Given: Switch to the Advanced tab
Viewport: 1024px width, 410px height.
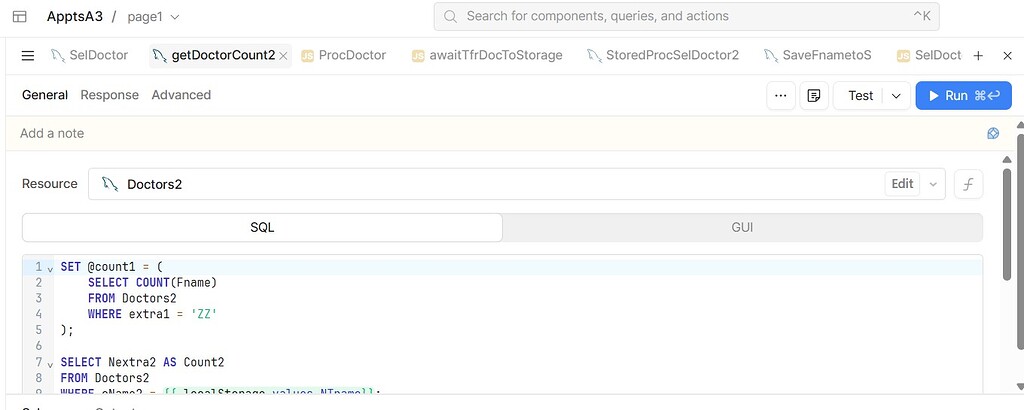Looking at the screenshot, I should [x=181, y=95].
